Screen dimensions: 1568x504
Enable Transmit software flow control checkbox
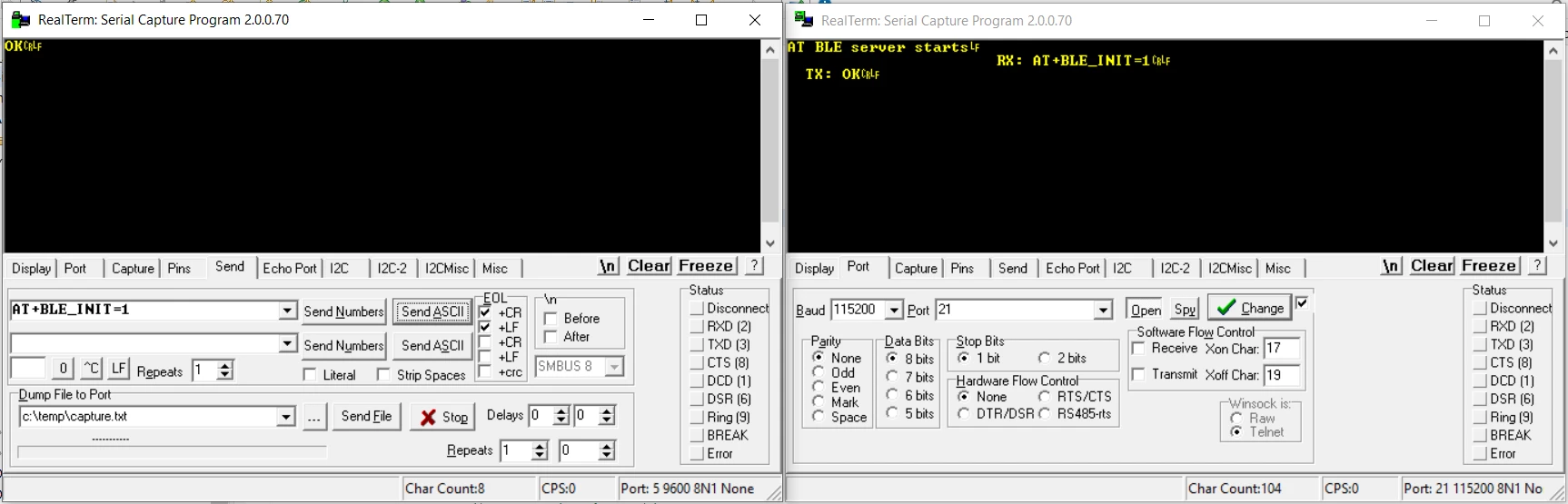coord(1138,374)
